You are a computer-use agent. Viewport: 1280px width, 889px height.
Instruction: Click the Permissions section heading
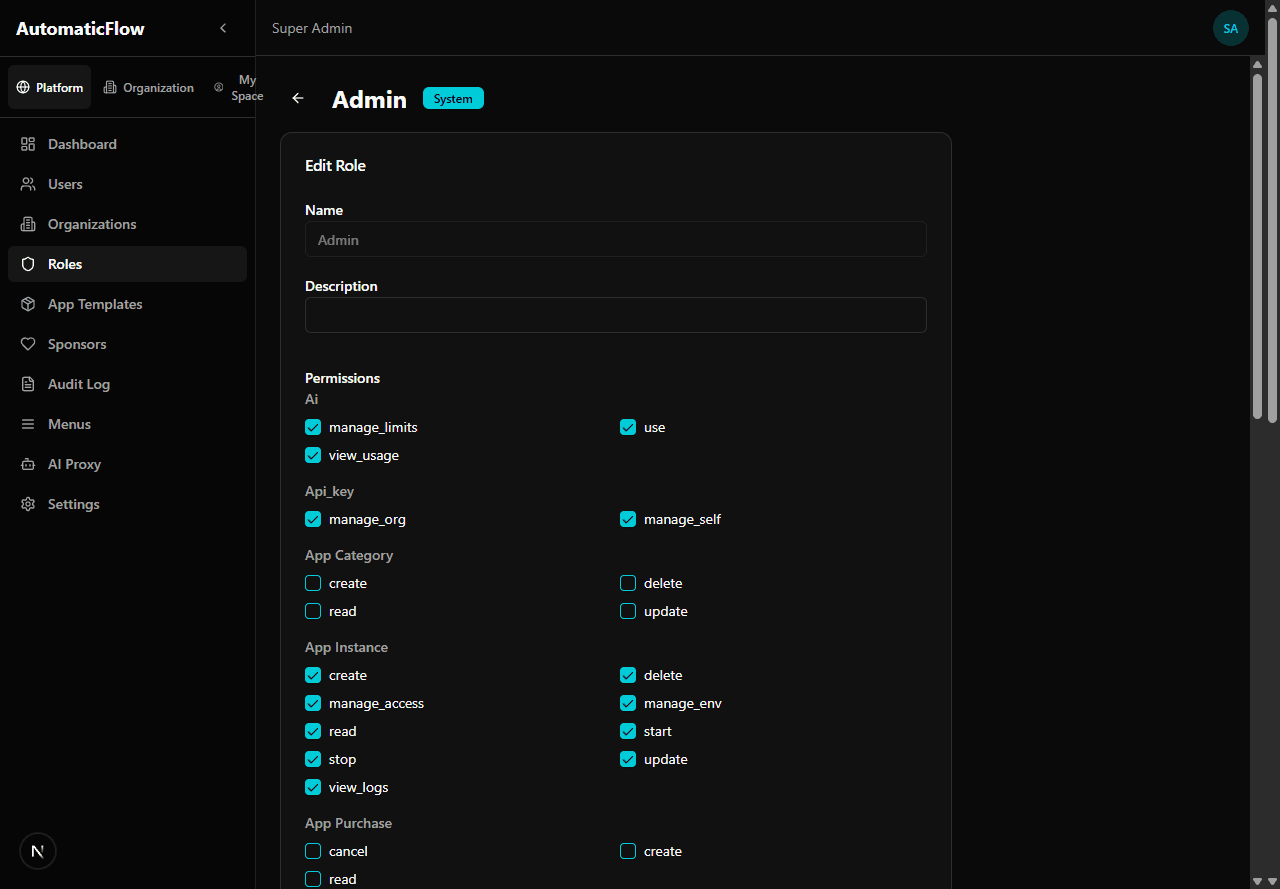(x=342, y=378)
